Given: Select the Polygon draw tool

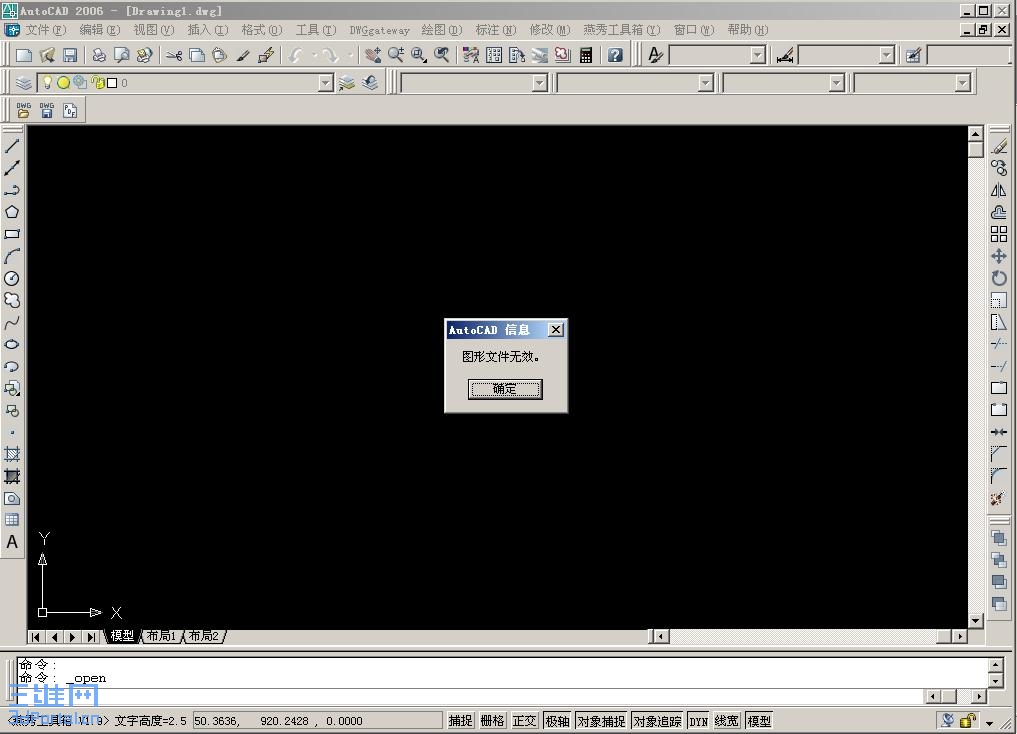Looking at the screenshot, I should (x=12, y=212).
